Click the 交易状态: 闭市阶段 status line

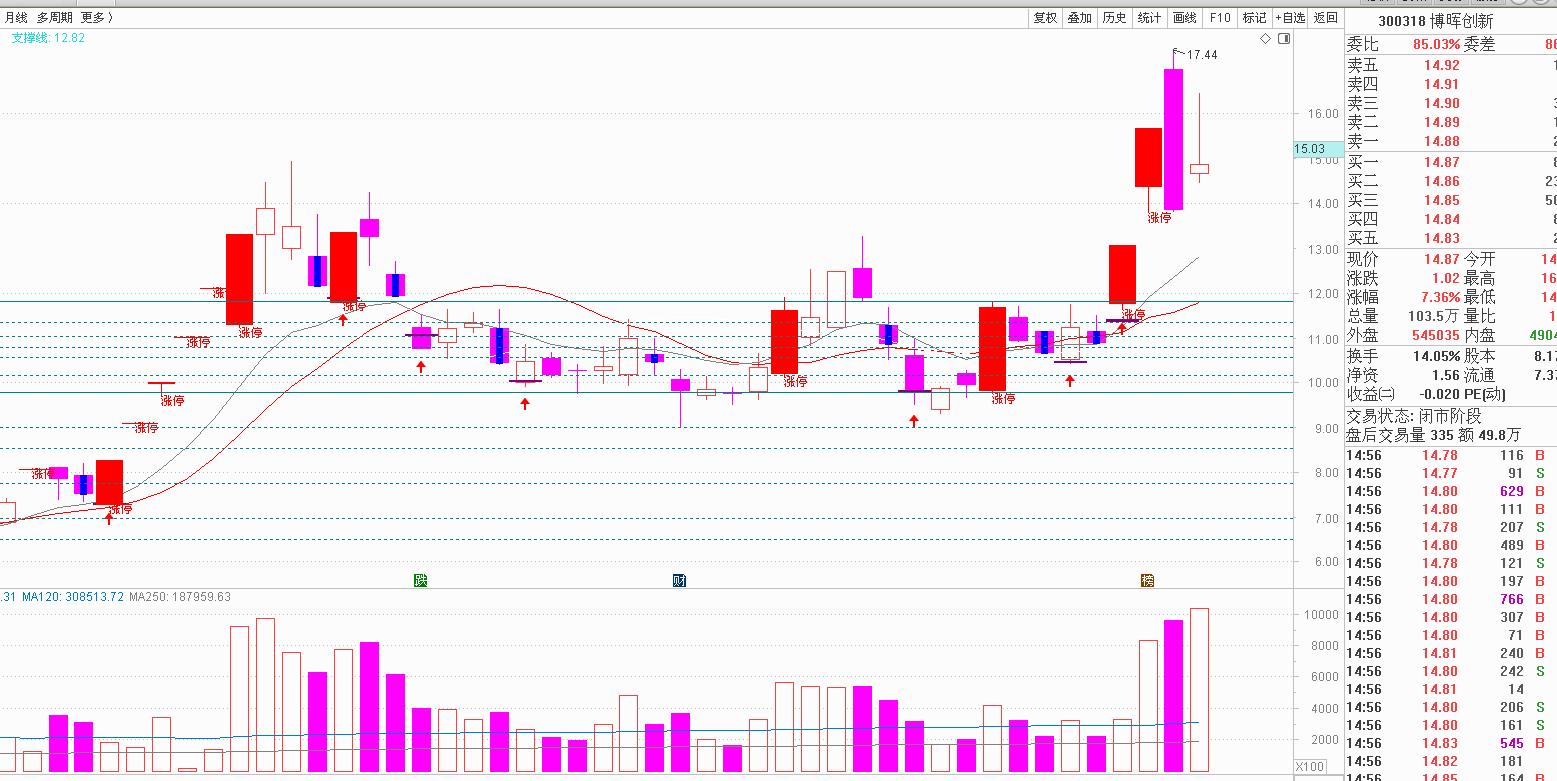[1414, 416]
